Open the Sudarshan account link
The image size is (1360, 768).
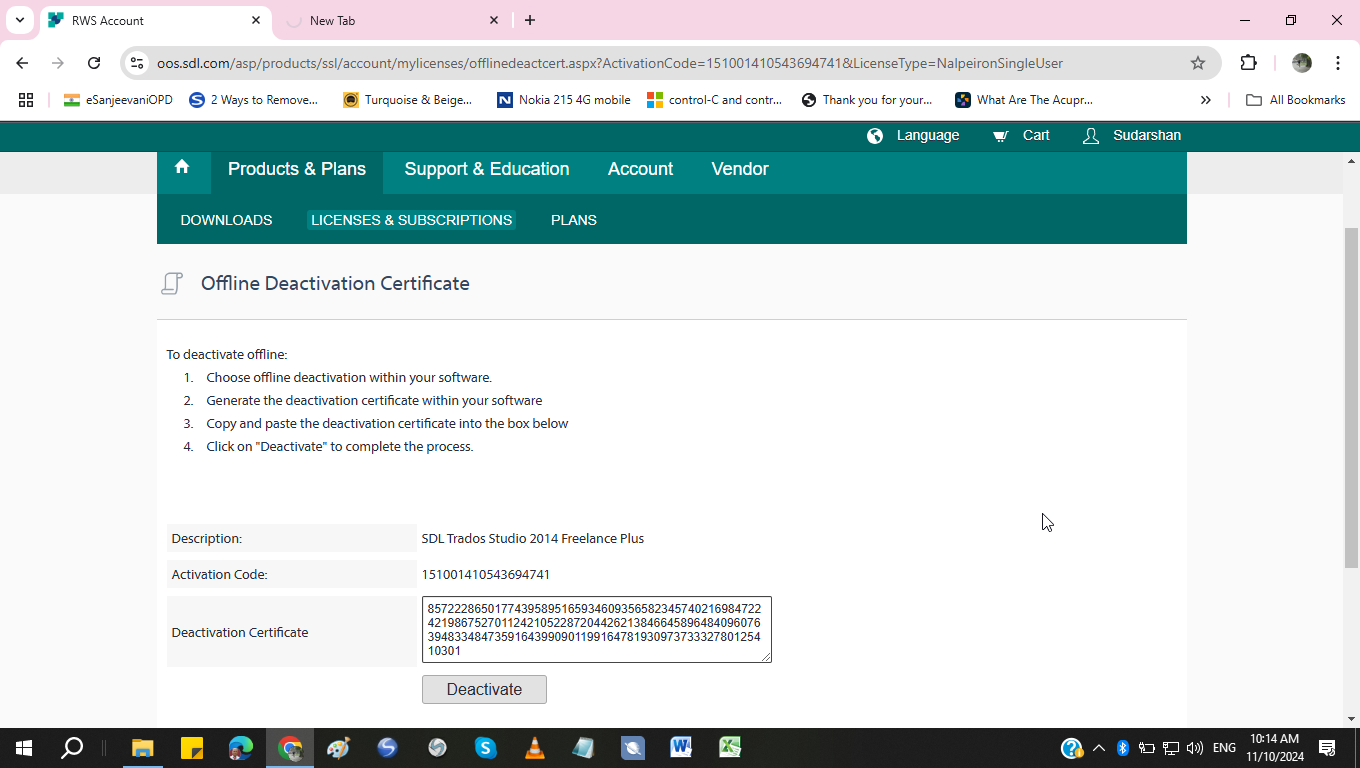click(1147, 135)
